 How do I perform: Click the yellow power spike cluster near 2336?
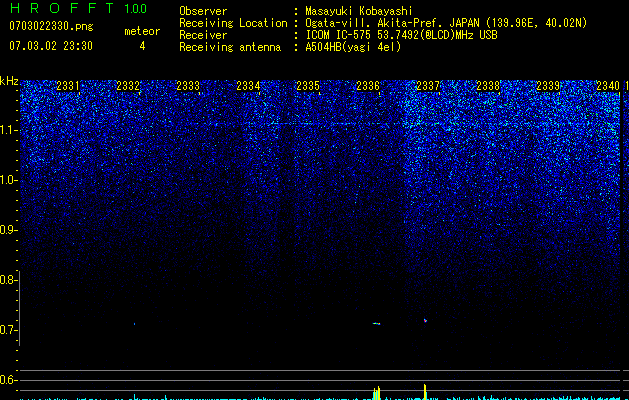pos(376,393)
